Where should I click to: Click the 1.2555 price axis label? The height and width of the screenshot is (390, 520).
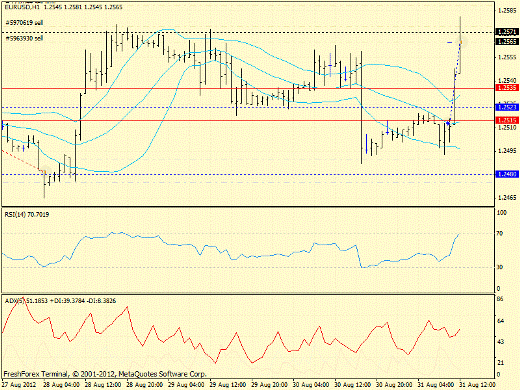[x=507, y=57]
